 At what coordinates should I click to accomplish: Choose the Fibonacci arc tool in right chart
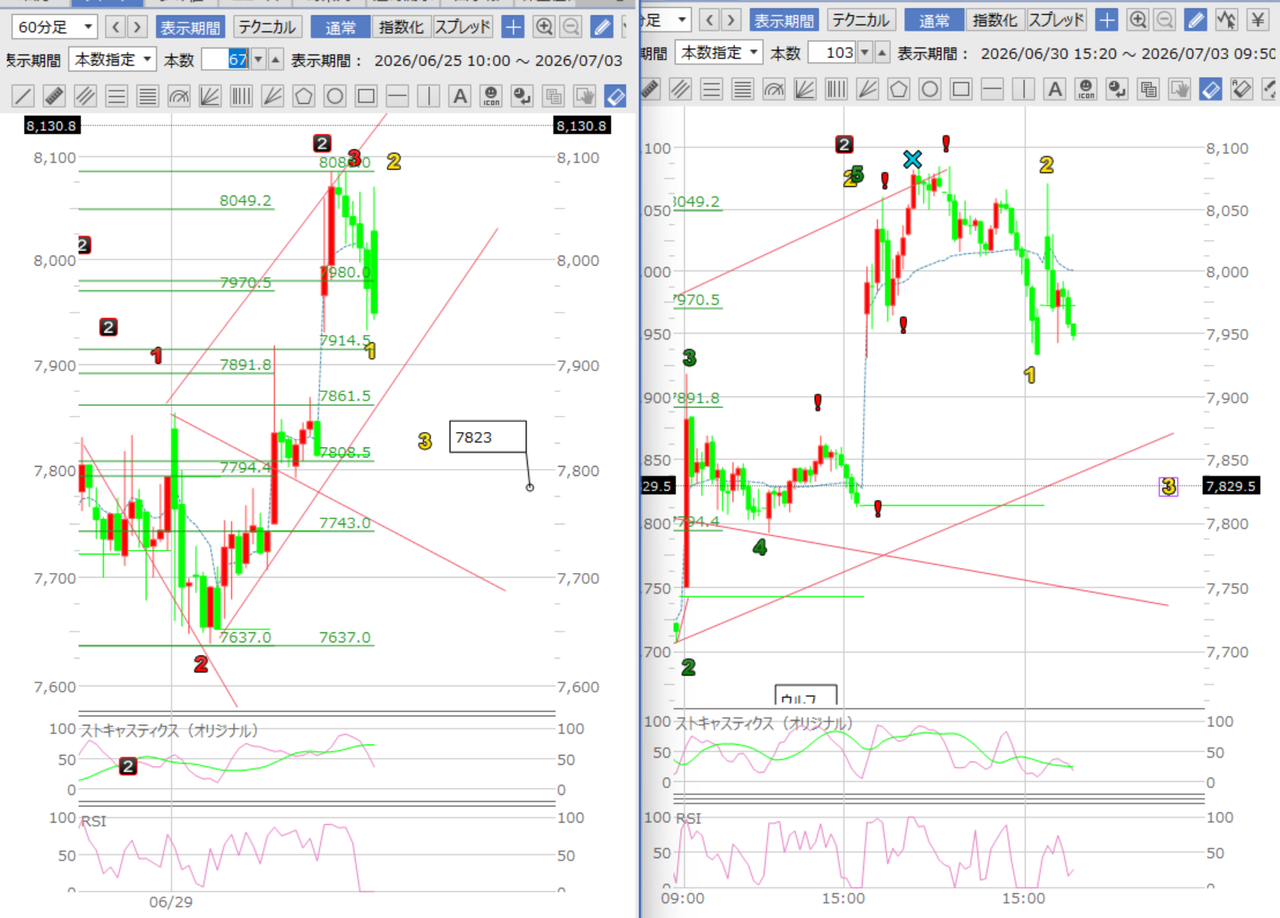(x=773, y=89)
